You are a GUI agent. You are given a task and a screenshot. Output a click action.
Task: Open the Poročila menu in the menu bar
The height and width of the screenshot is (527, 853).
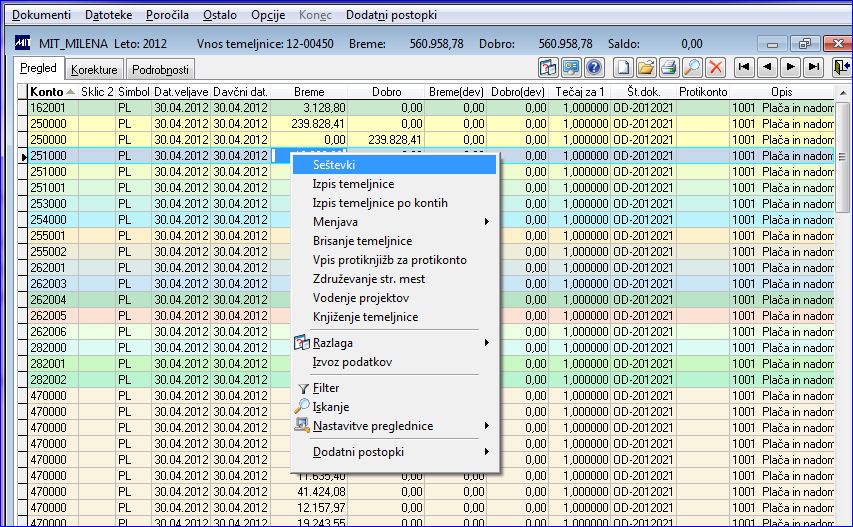tap(167, 15)
